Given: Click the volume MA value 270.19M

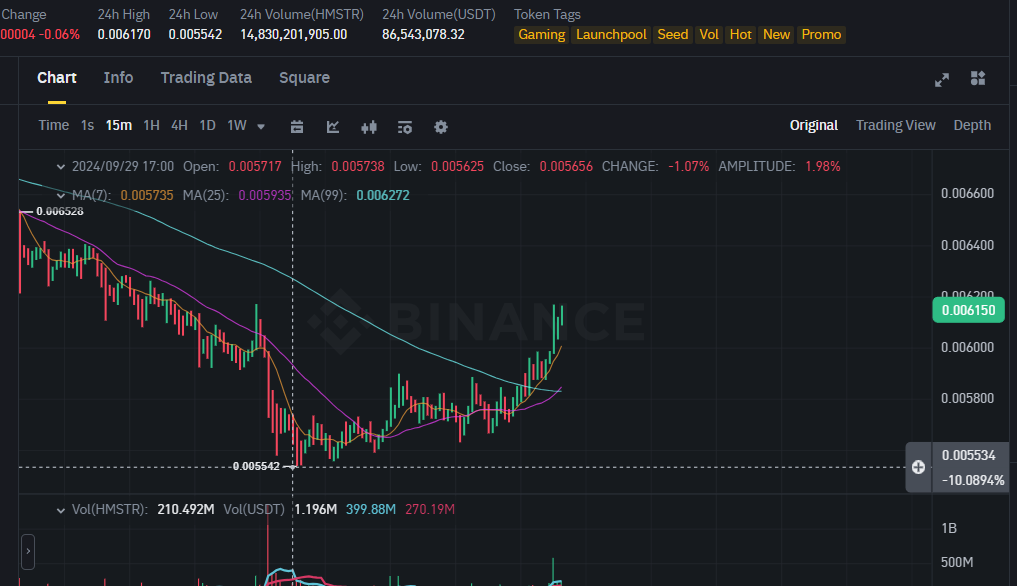Looking at the screenshot, I should [429, 510].
